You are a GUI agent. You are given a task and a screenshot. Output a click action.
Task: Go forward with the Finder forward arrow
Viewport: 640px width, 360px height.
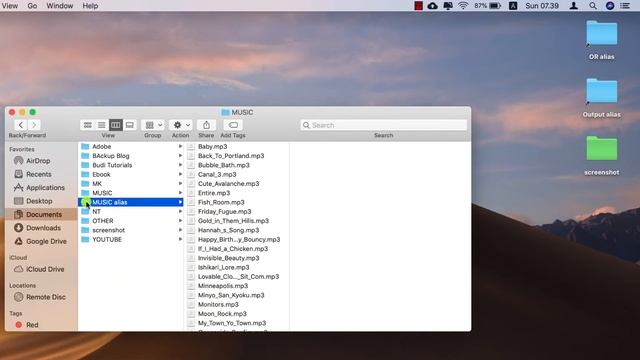click(34, 125)
